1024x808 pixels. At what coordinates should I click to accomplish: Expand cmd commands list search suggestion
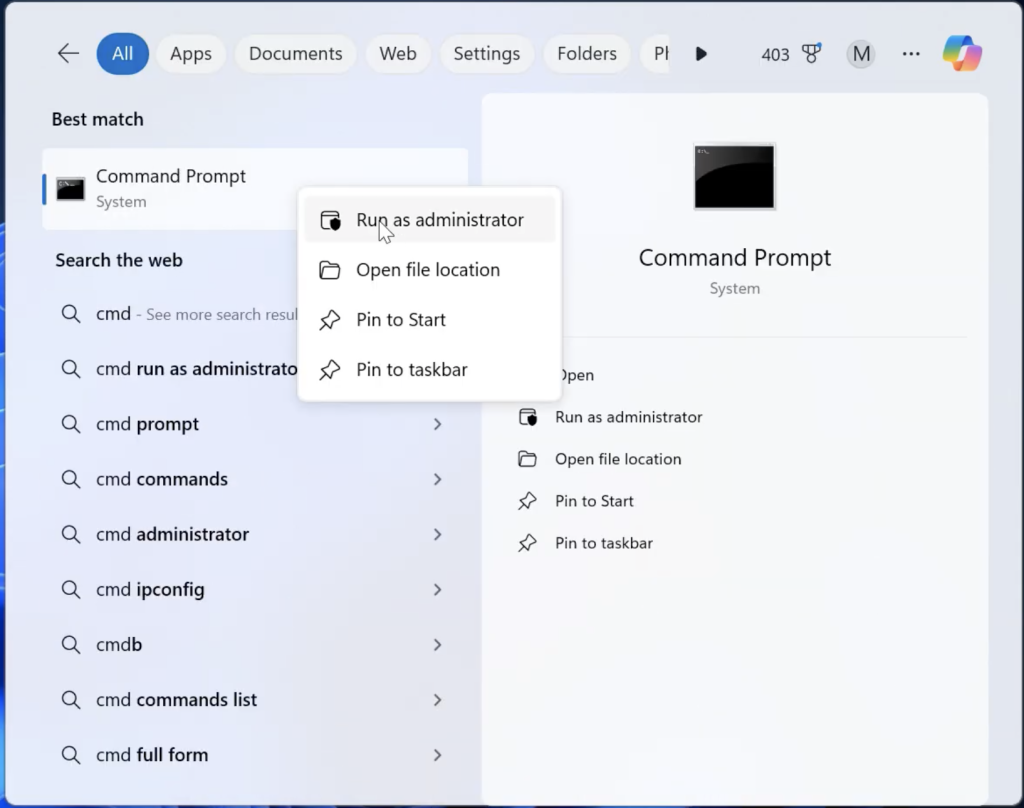[438, 699]
